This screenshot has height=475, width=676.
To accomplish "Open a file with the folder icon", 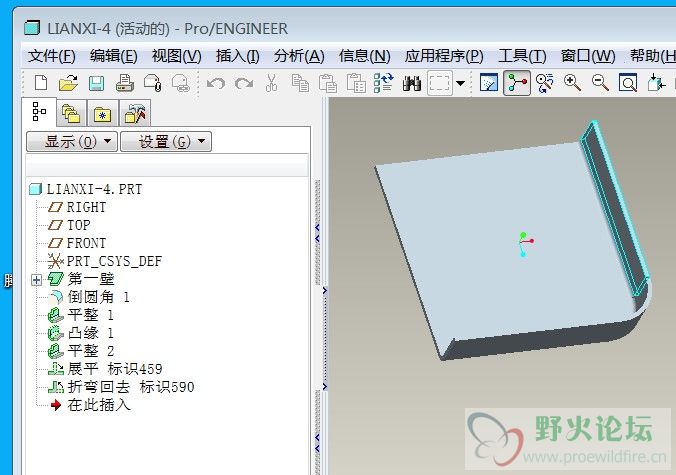I will click(x=68, y=82).
